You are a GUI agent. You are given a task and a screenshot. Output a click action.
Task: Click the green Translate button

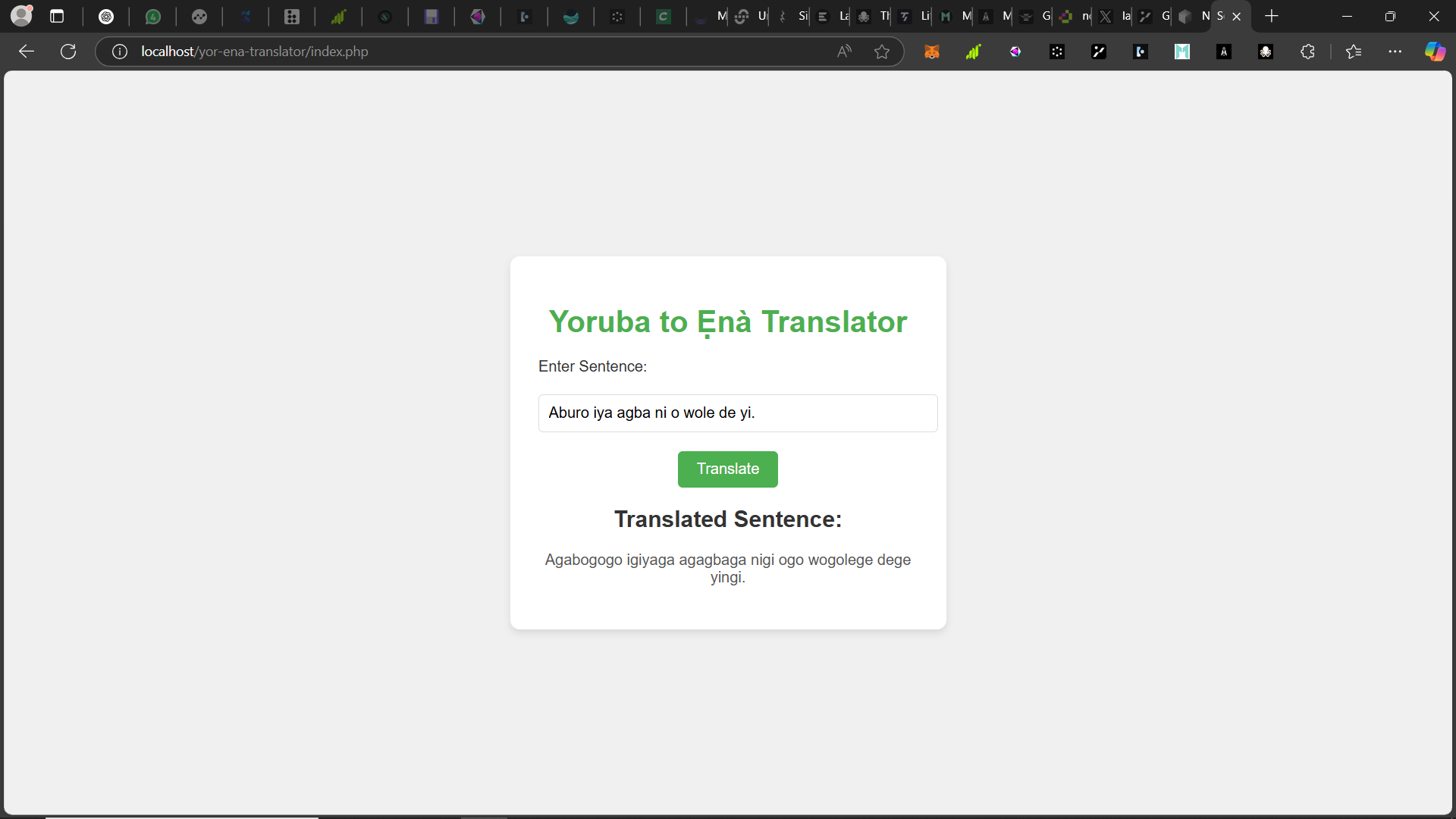727,469
